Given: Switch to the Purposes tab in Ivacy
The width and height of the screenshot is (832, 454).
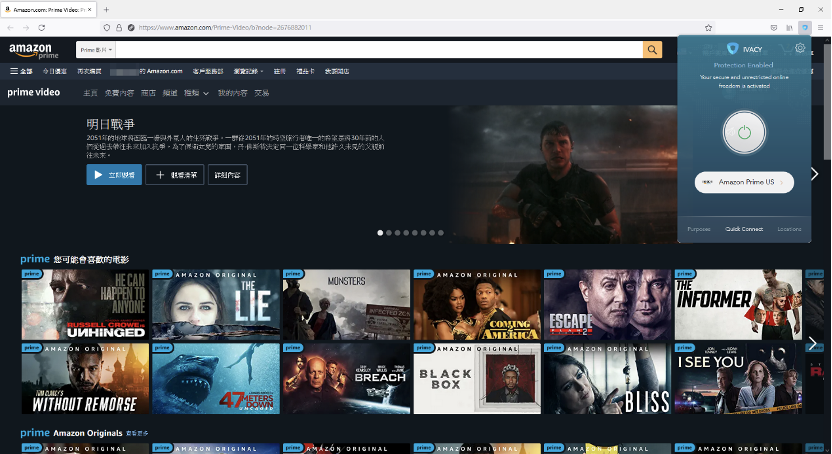Looking at the screenshot, I should (699, 229).
